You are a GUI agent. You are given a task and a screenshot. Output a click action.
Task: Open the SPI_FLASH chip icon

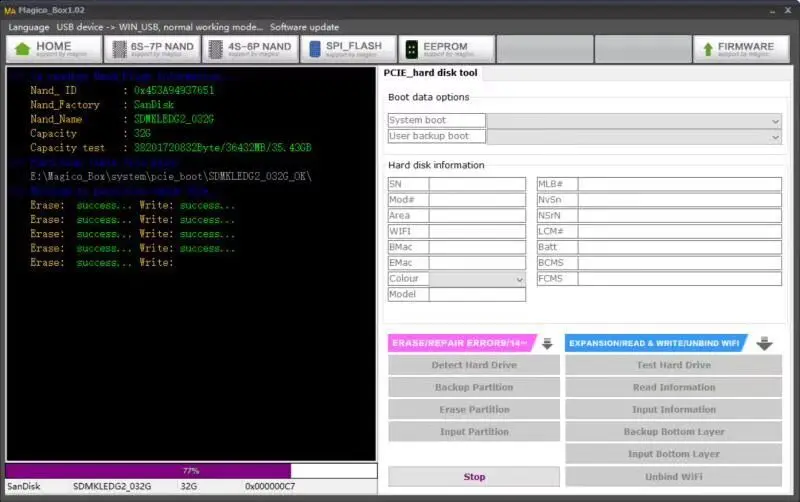[315, 49]
